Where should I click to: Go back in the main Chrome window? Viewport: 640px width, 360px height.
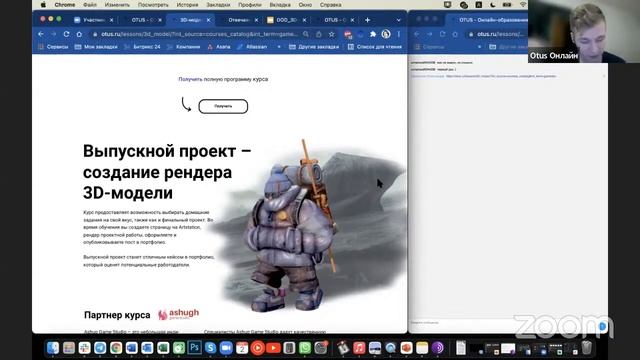click(41, 34)
